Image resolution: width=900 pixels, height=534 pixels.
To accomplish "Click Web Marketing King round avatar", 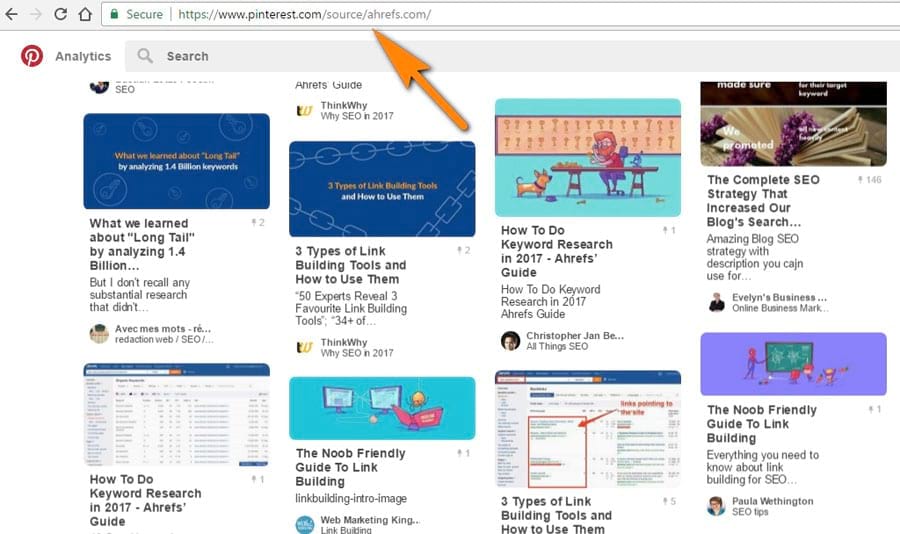I will click(x=305, y=525).
